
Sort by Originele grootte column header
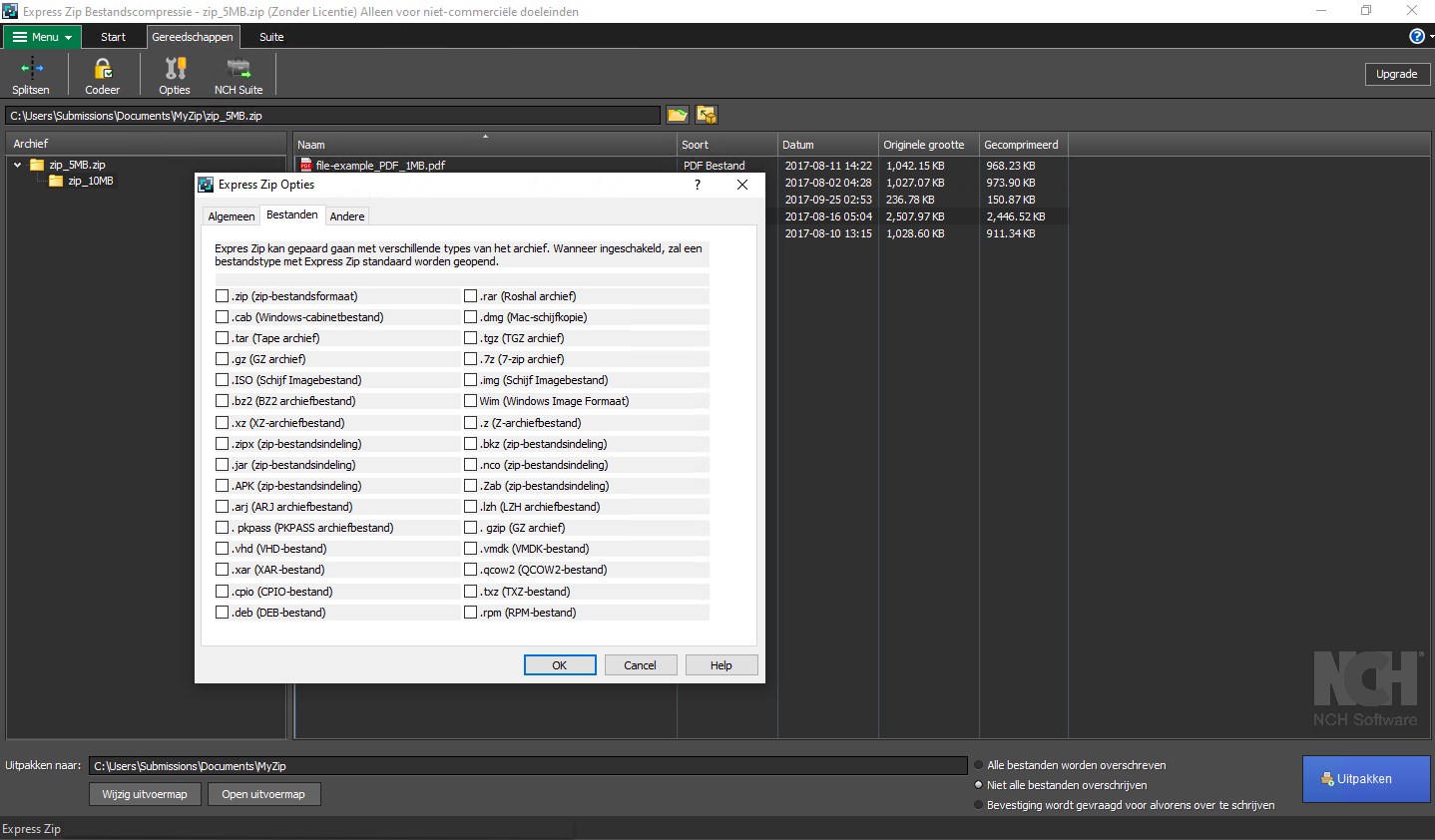929,145
